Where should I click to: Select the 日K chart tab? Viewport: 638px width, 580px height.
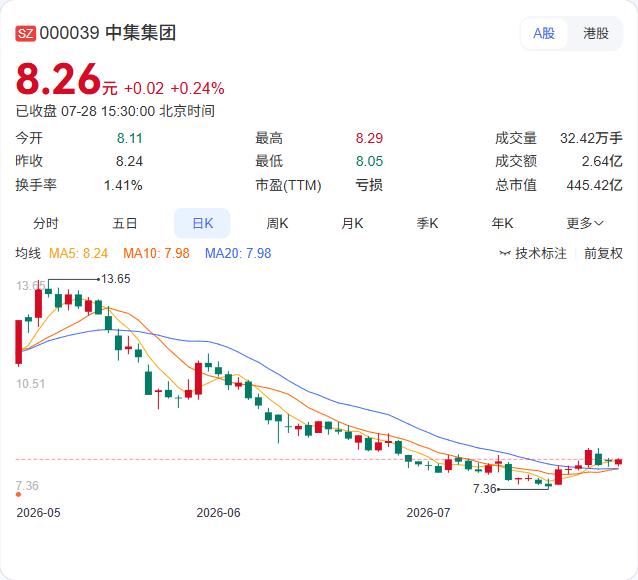click(x=202, y=223)
